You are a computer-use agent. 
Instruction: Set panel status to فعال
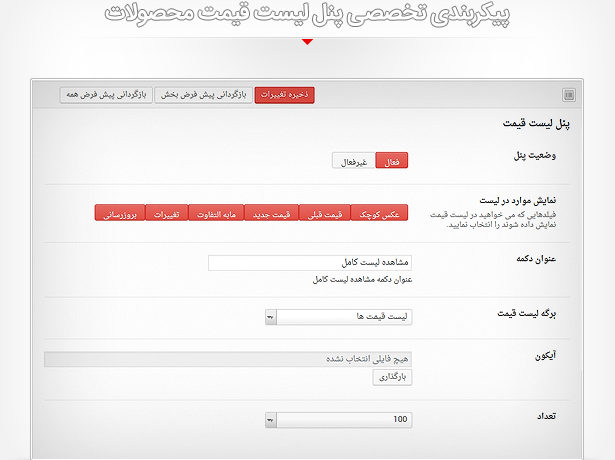point(392,161)
